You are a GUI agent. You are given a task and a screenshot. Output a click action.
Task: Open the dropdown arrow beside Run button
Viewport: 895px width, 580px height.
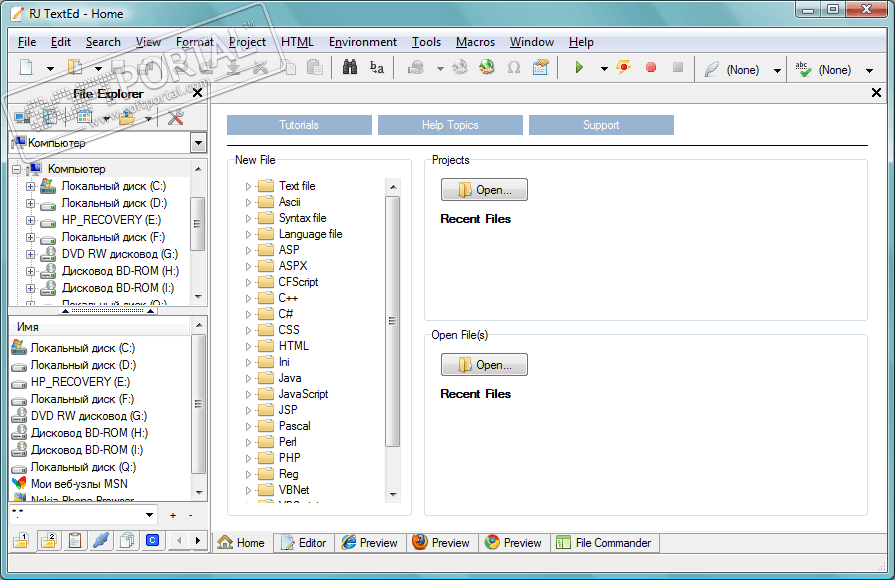tap(604, 69)
